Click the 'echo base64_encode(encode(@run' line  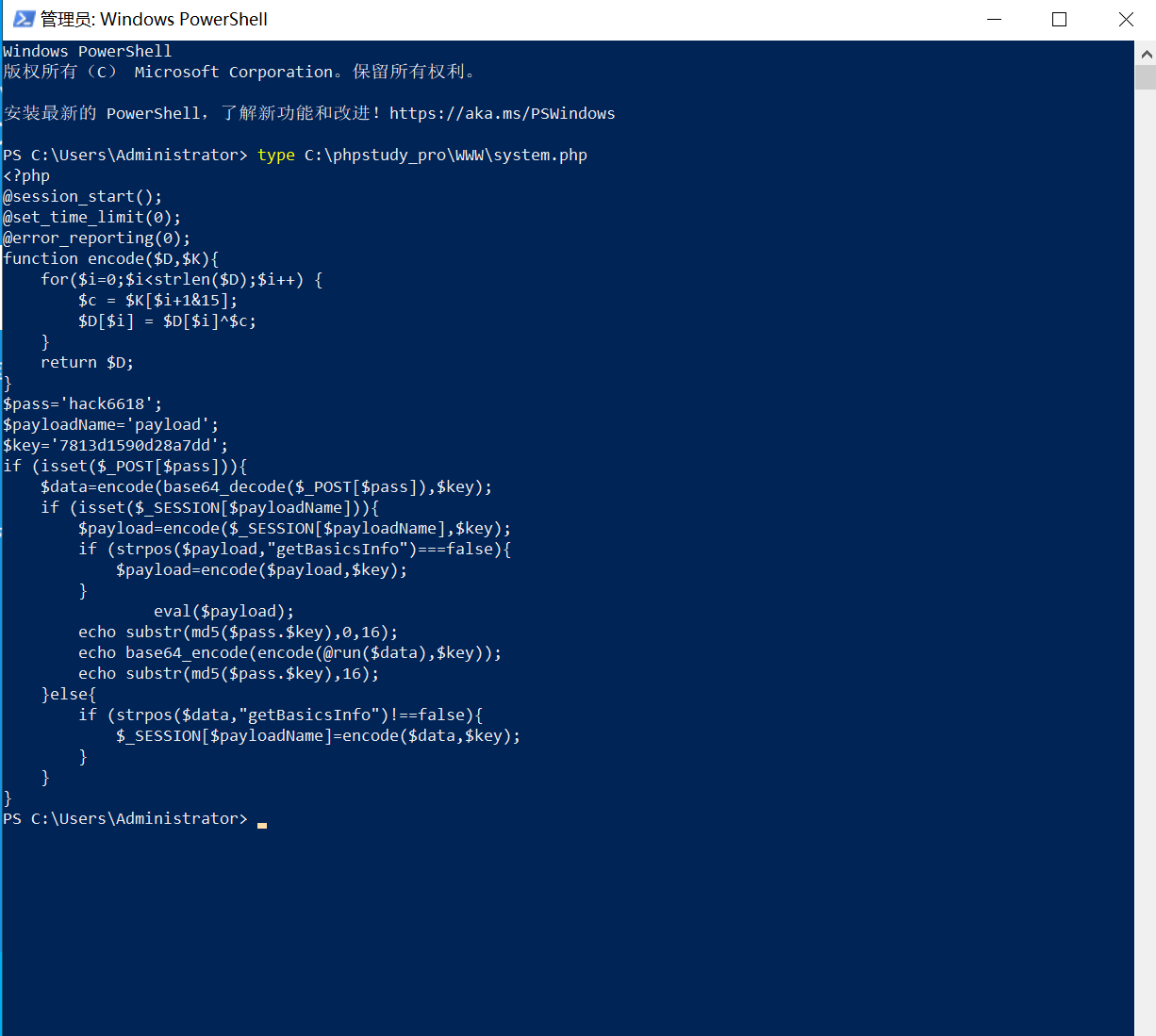(x=290, y=652)
